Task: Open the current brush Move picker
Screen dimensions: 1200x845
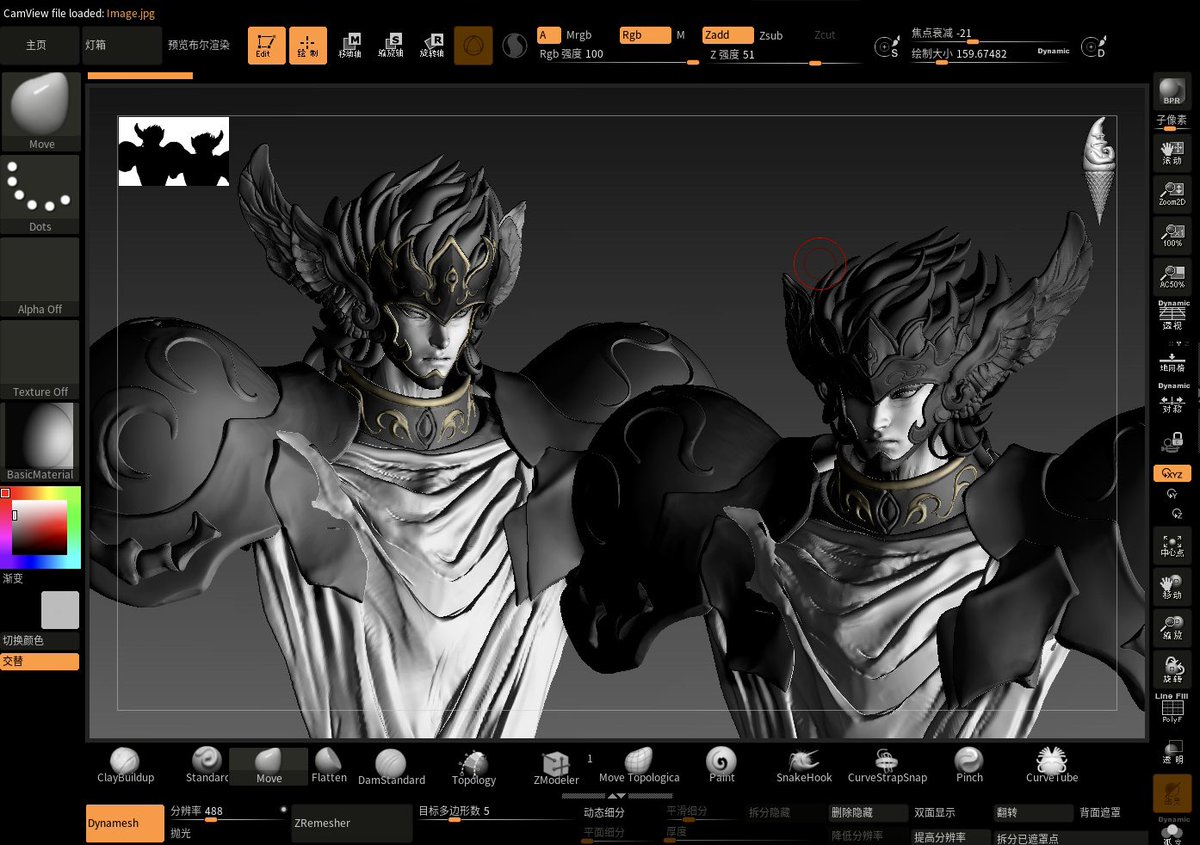Action: [41, 111]
